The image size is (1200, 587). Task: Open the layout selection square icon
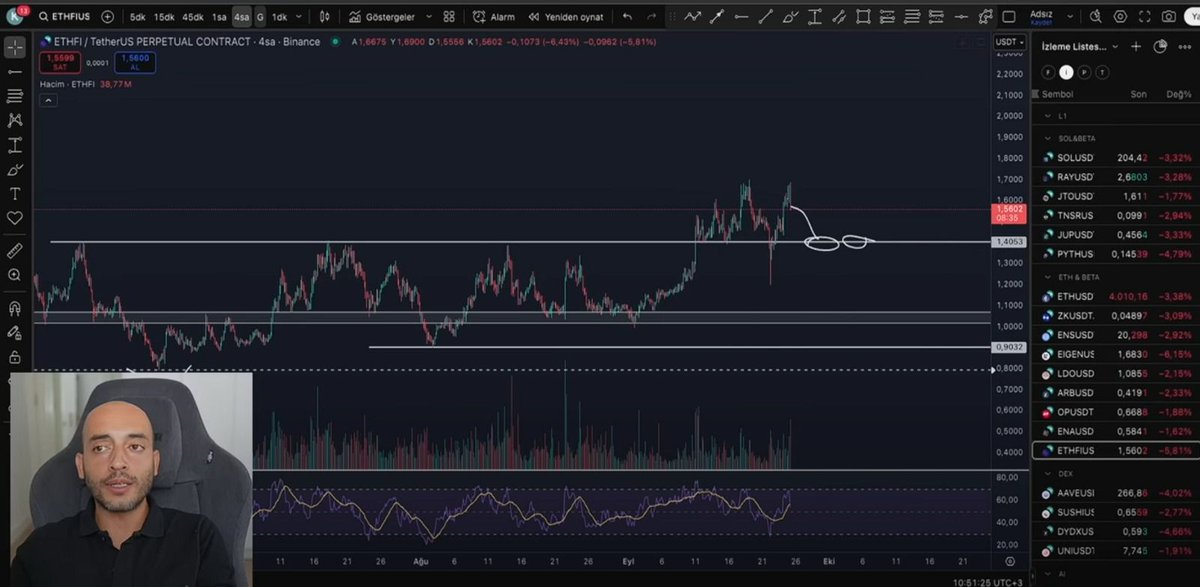pos(1009,17)
